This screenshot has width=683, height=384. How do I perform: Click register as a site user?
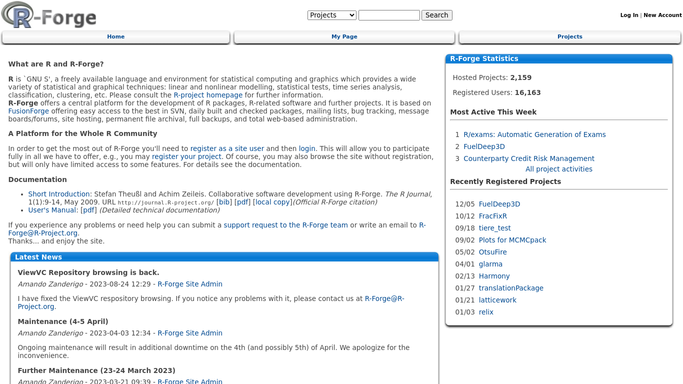(227, 148)
